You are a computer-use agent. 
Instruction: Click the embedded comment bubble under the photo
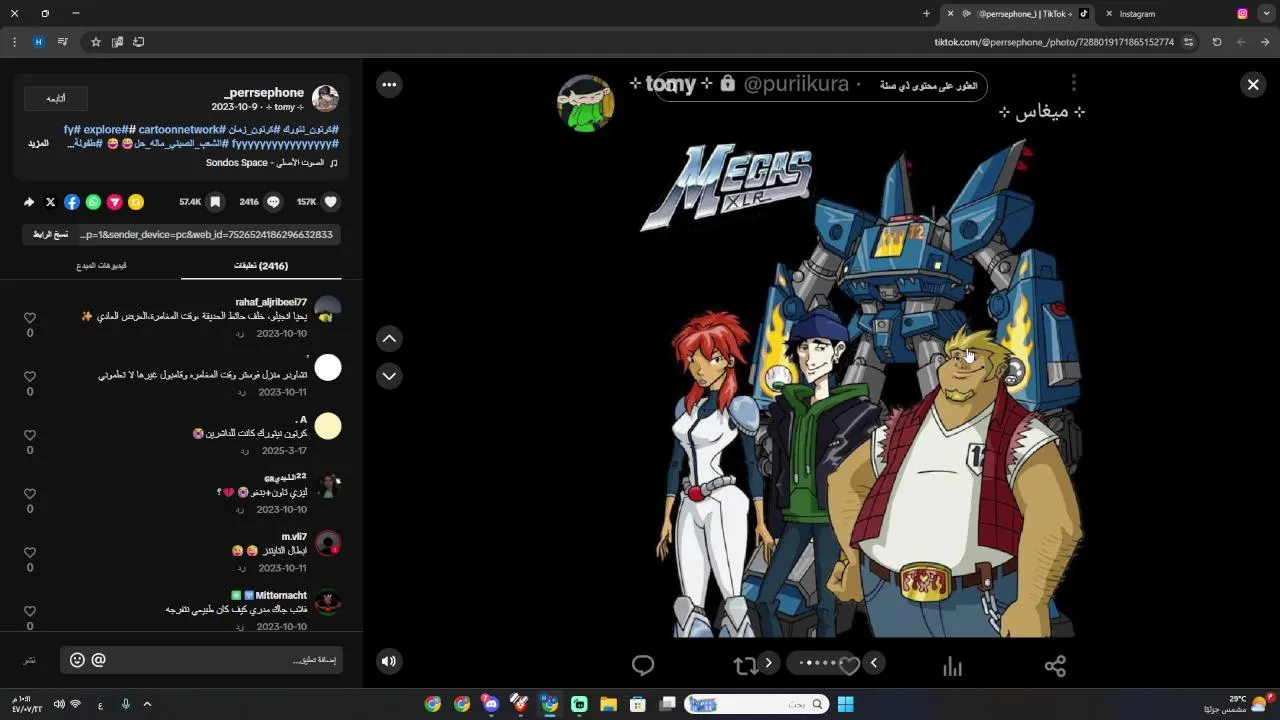(643, 666)
